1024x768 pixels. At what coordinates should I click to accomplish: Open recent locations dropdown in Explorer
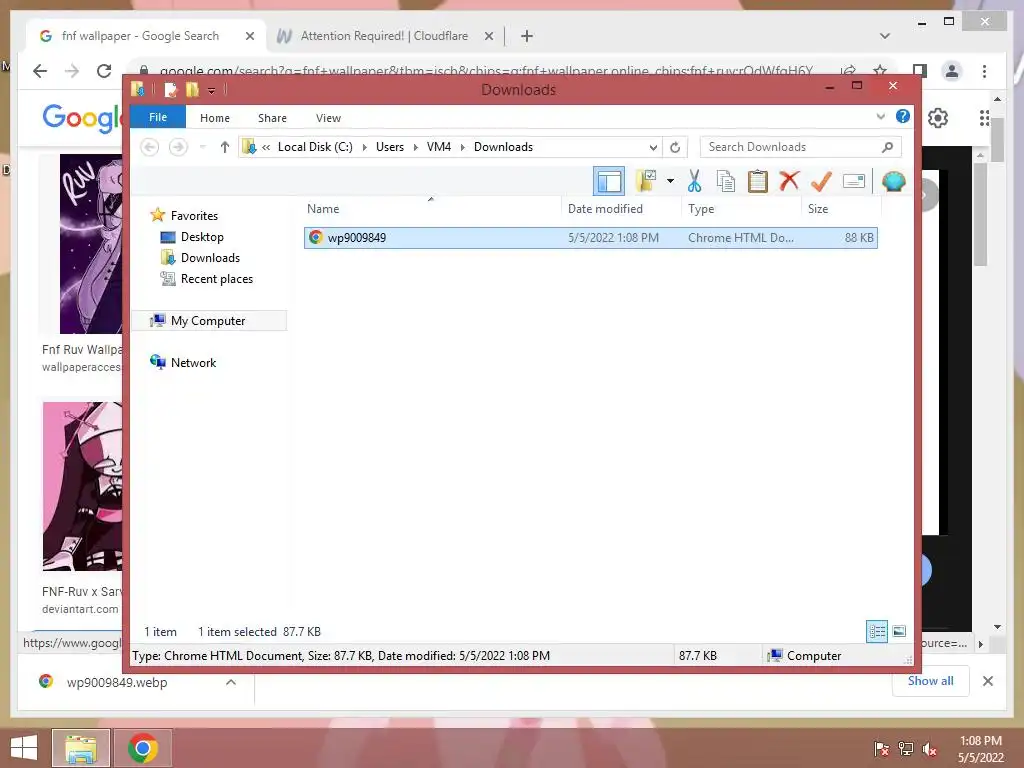(202, 147)
